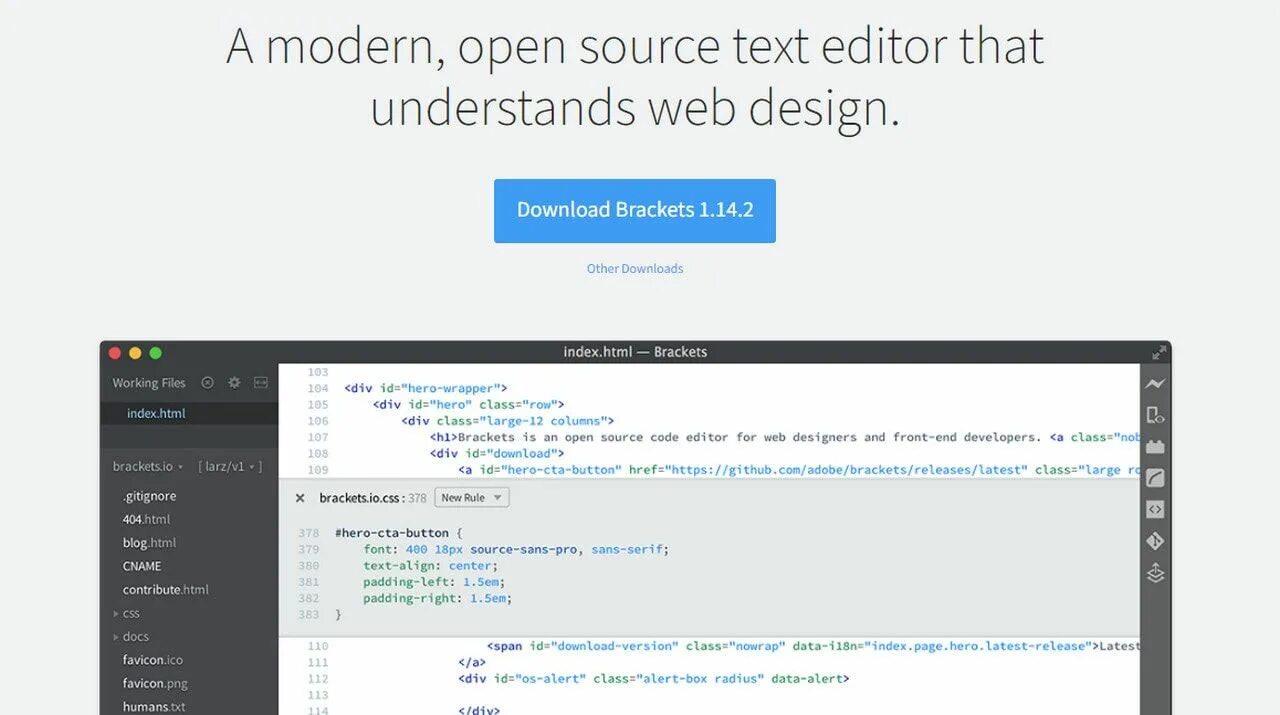Screen dimensions: 1280x715
Task: Expand the css folder
Action: pyautogui.click(x=126, y=613)
